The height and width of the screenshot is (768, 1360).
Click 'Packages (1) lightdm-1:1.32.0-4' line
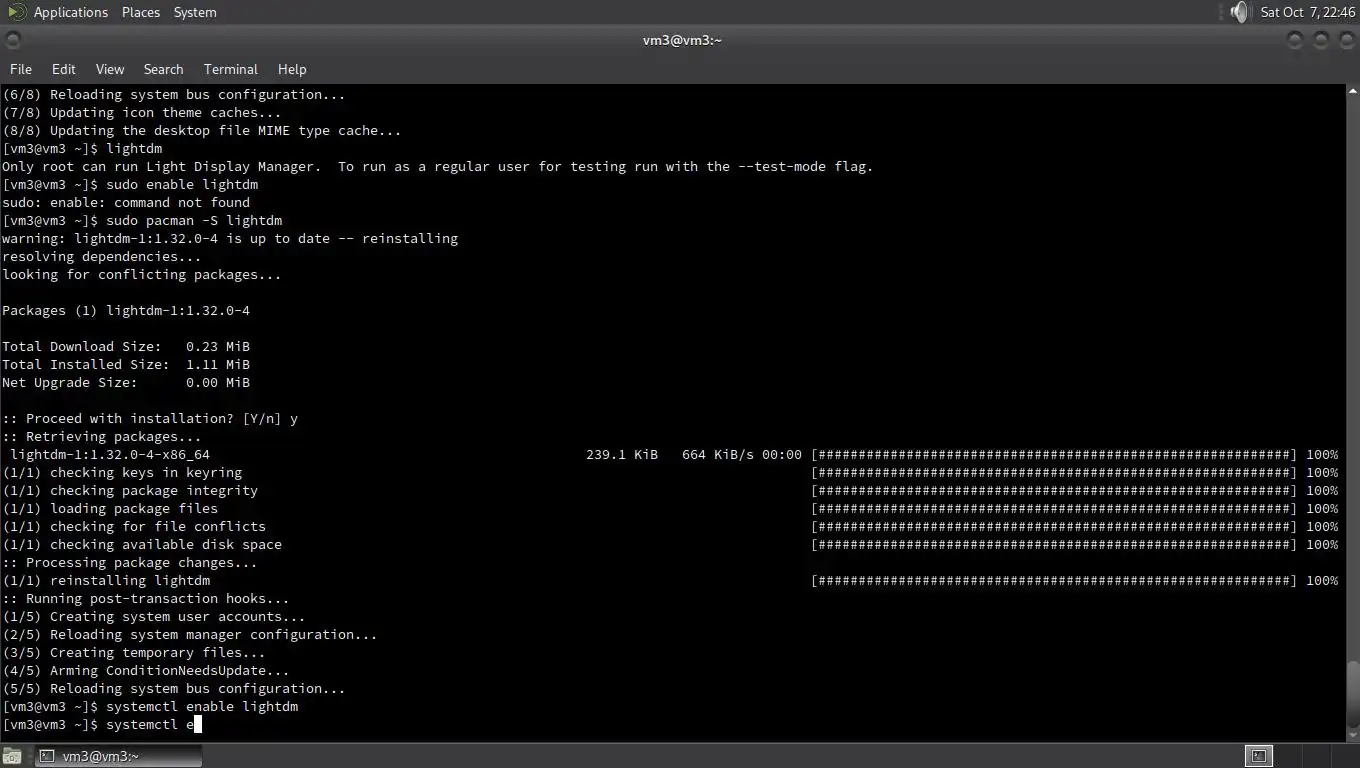[126, 310]
